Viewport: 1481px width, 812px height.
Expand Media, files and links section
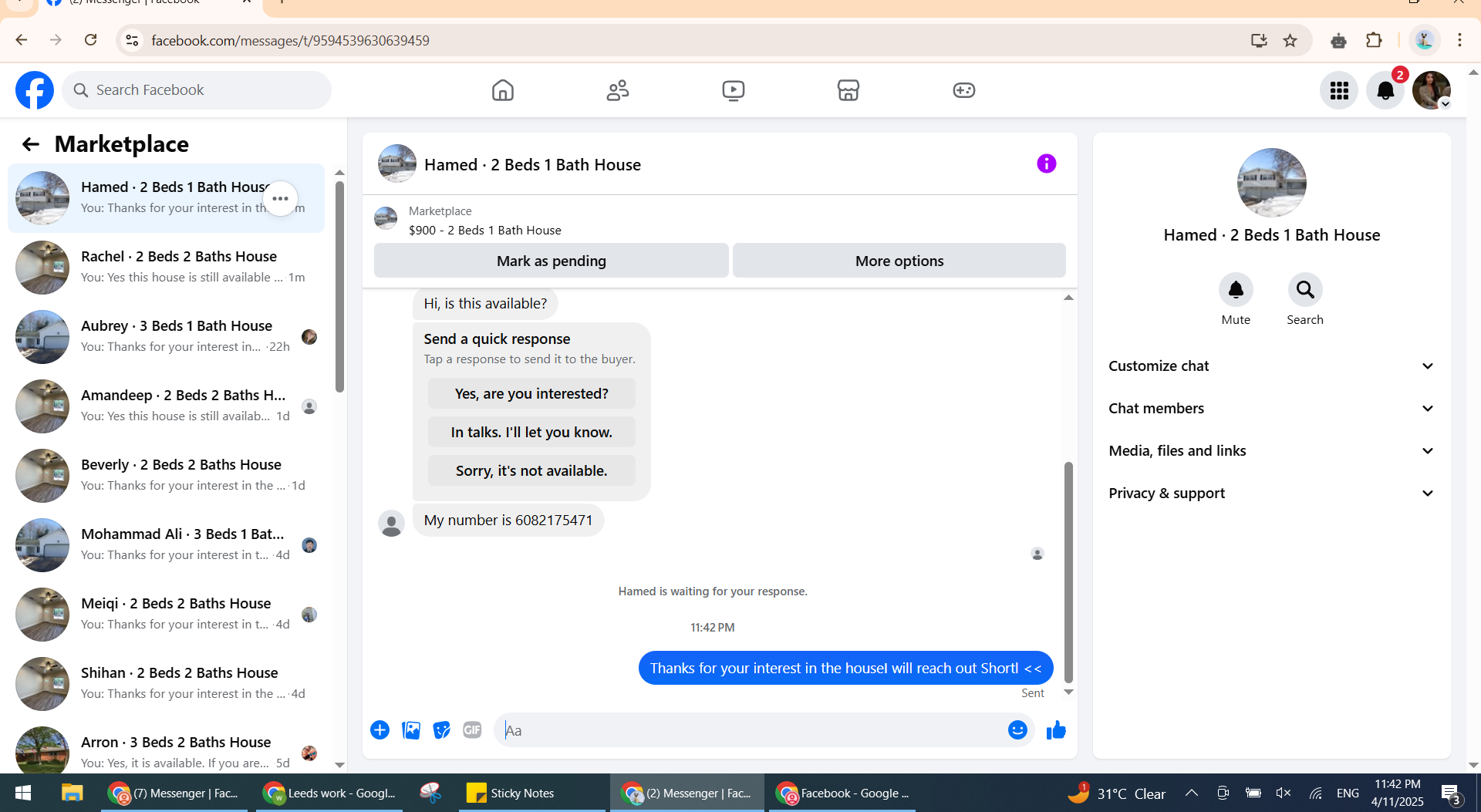pos(1271,451)
